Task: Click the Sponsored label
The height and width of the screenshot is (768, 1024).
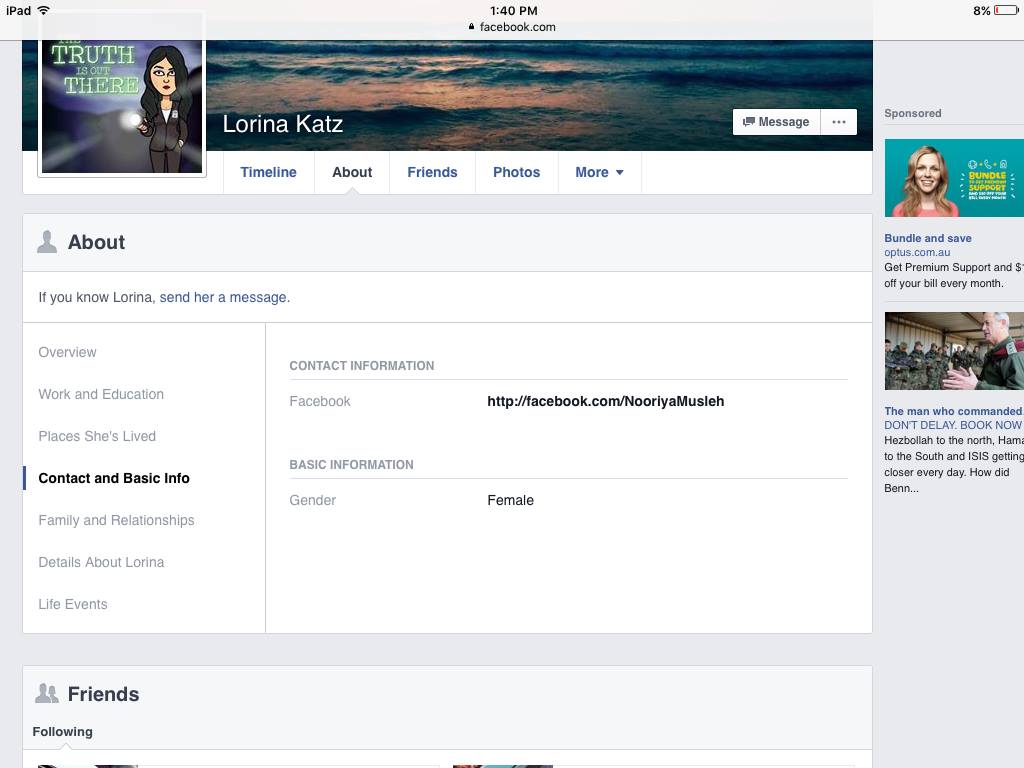Action: tap(913, 113)
